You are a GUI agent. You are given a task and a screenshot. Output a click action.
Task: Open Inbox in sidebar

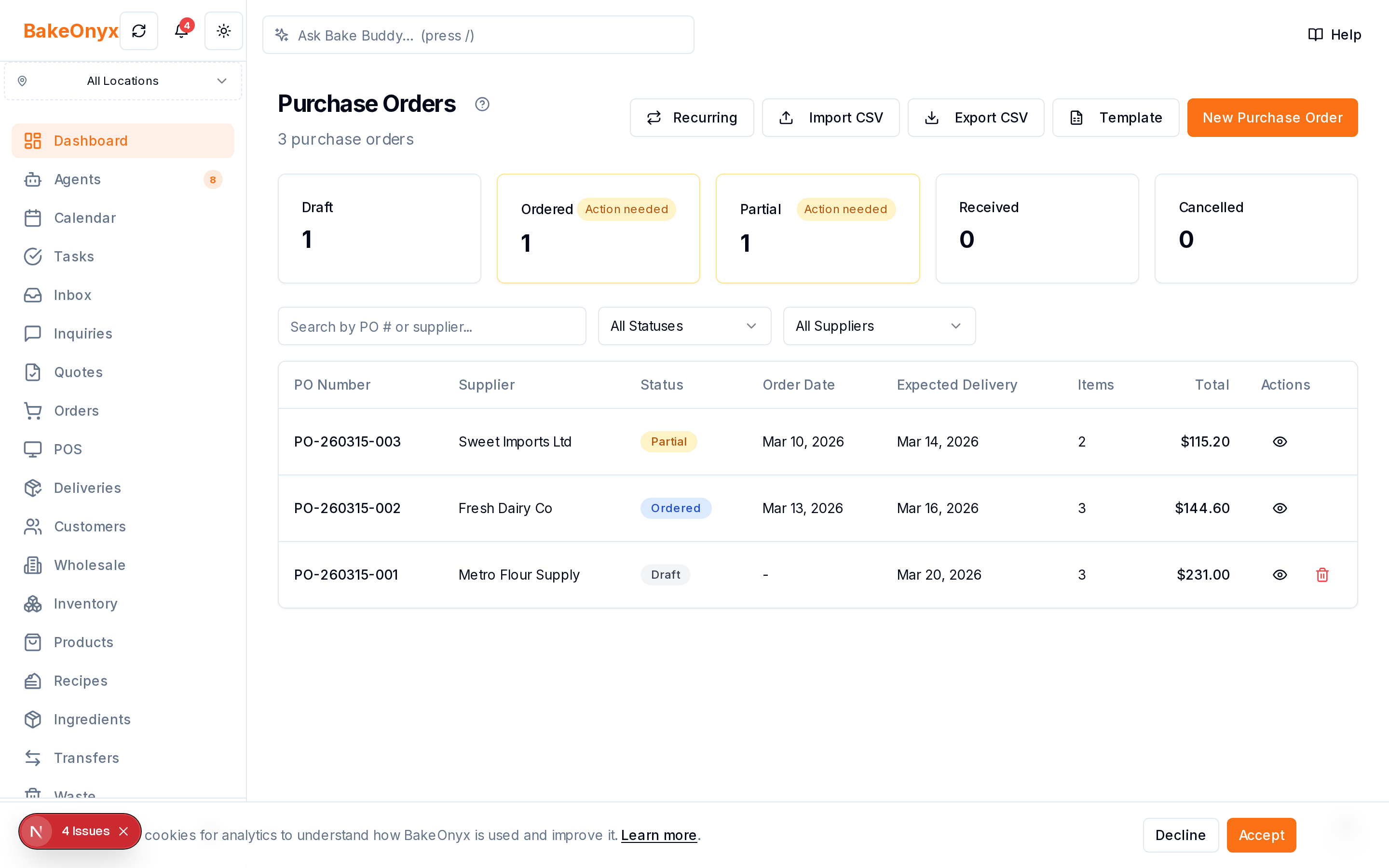(x=123, y=295)
